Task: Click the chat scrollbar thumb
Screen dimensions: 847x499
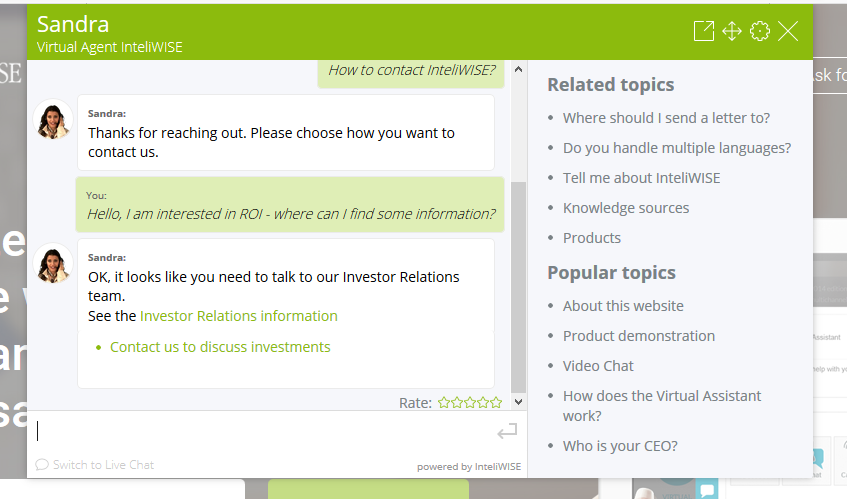Action: click(519, 287)
